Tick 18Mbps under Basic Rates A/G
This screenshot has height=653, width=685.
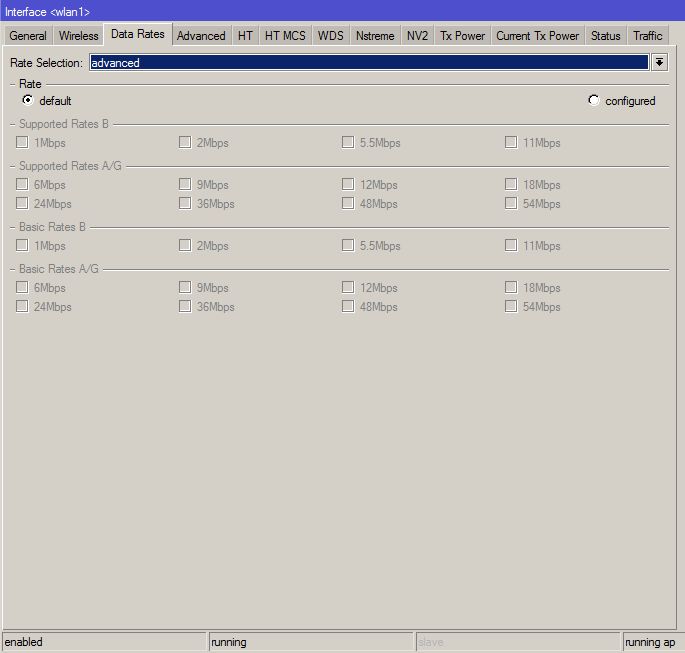point(511,287)
